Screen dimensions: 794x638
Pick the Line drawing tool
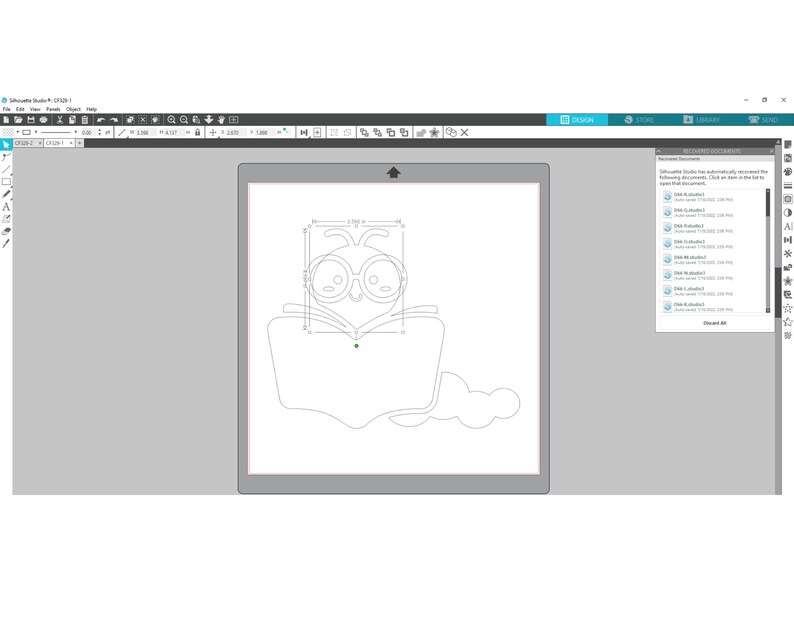6,170
